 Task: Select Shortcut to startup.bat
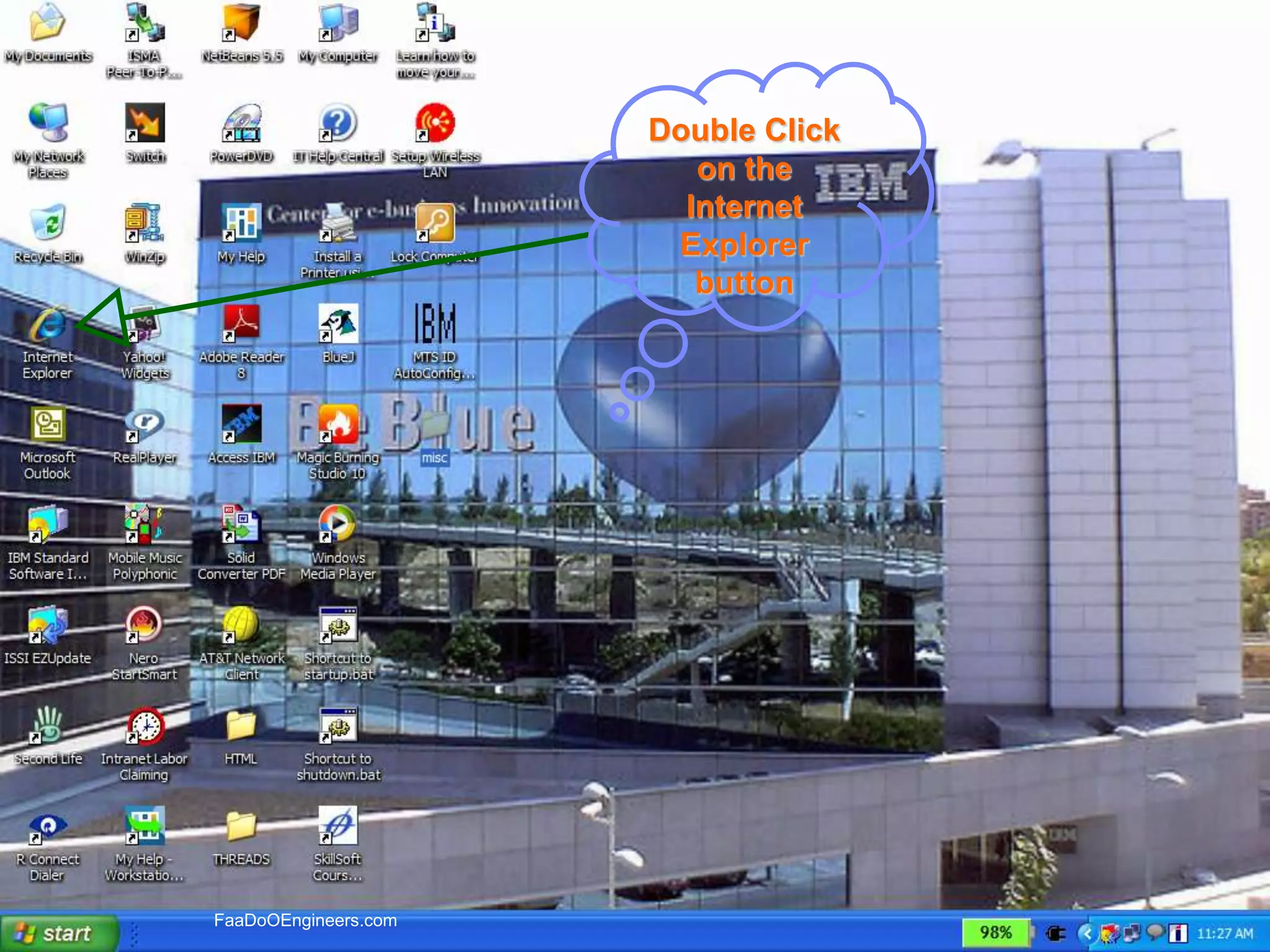coord(338,625)
